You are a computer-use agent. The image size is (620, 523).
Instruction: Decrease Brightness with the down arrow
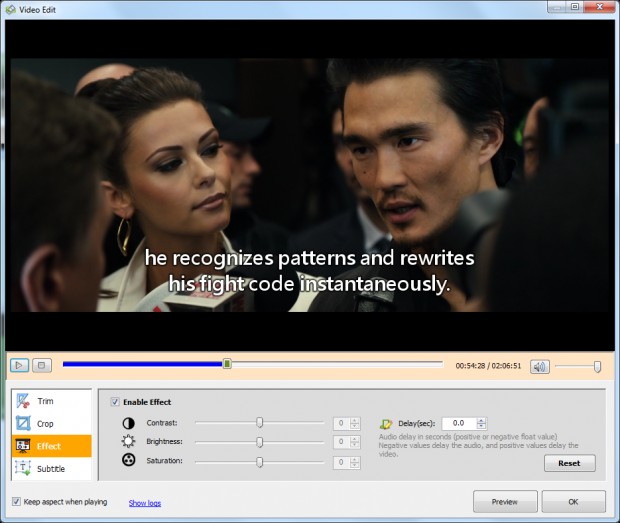355,445
